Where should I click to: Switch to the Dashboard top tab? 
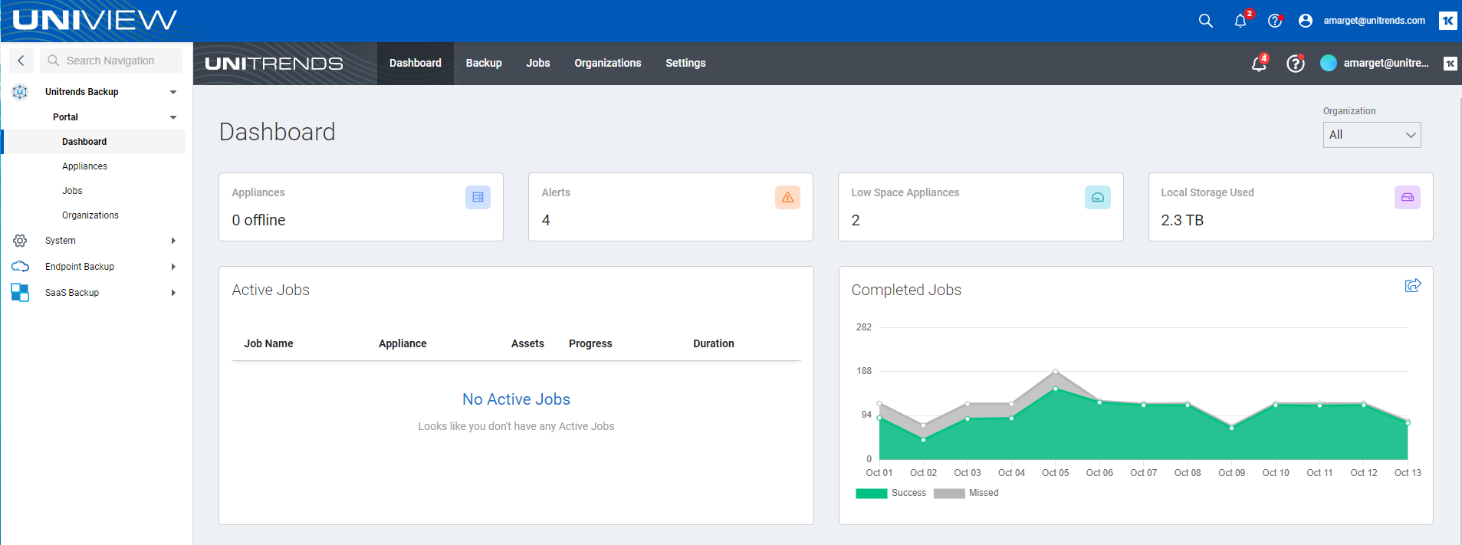click(x=415, y=63)
